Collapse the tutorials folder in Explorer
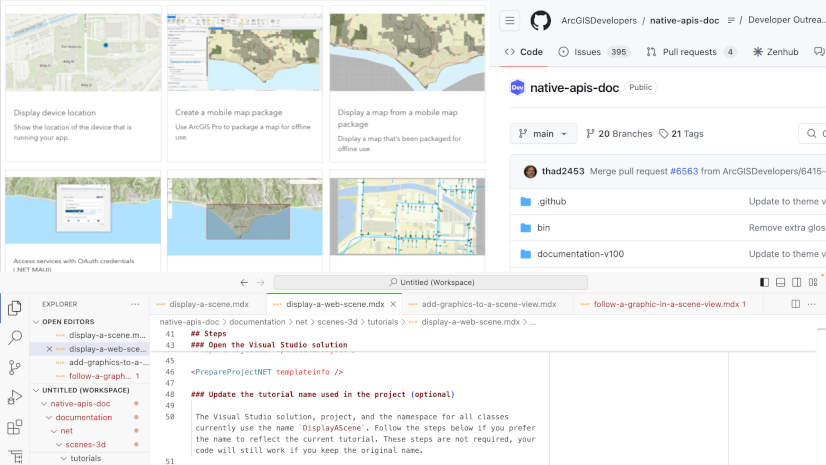This screenshot has width=826, height=465. [x=64, y=458]
